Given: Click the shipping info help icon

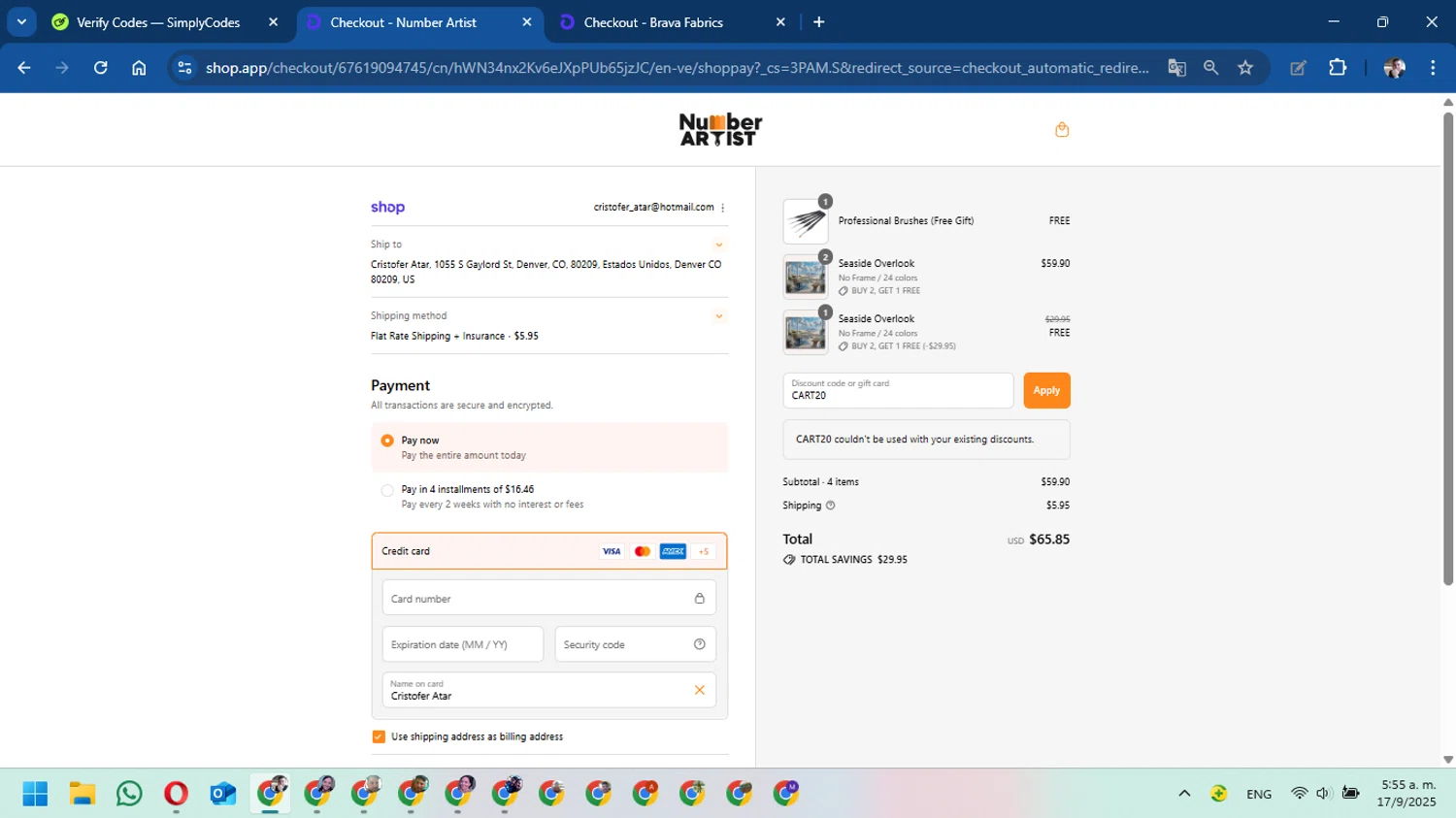Looking at the screenshot, I should (830, 506).
